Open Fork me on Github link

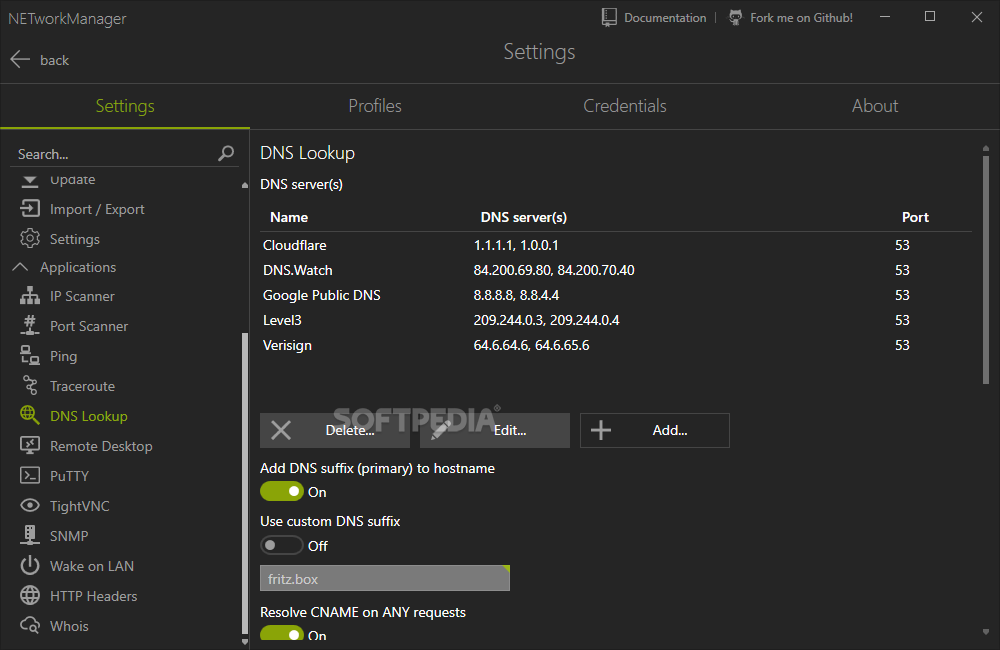click(x=801, y=18)
